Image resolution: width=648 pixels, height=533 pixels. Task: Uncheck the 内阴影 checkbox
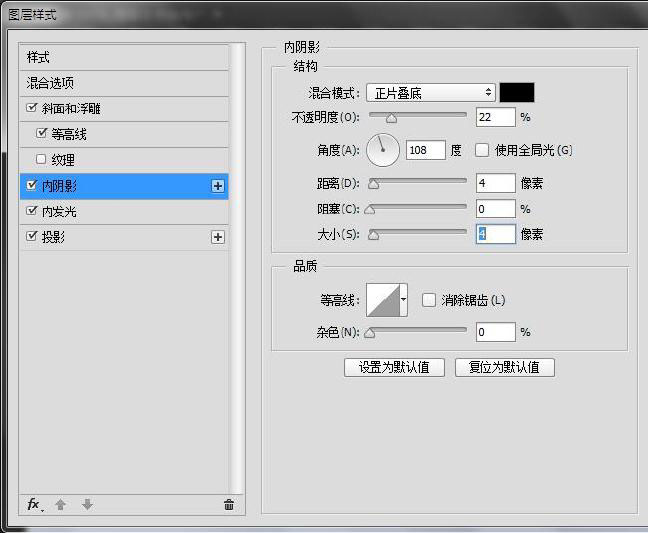click(x=31, y=185)
